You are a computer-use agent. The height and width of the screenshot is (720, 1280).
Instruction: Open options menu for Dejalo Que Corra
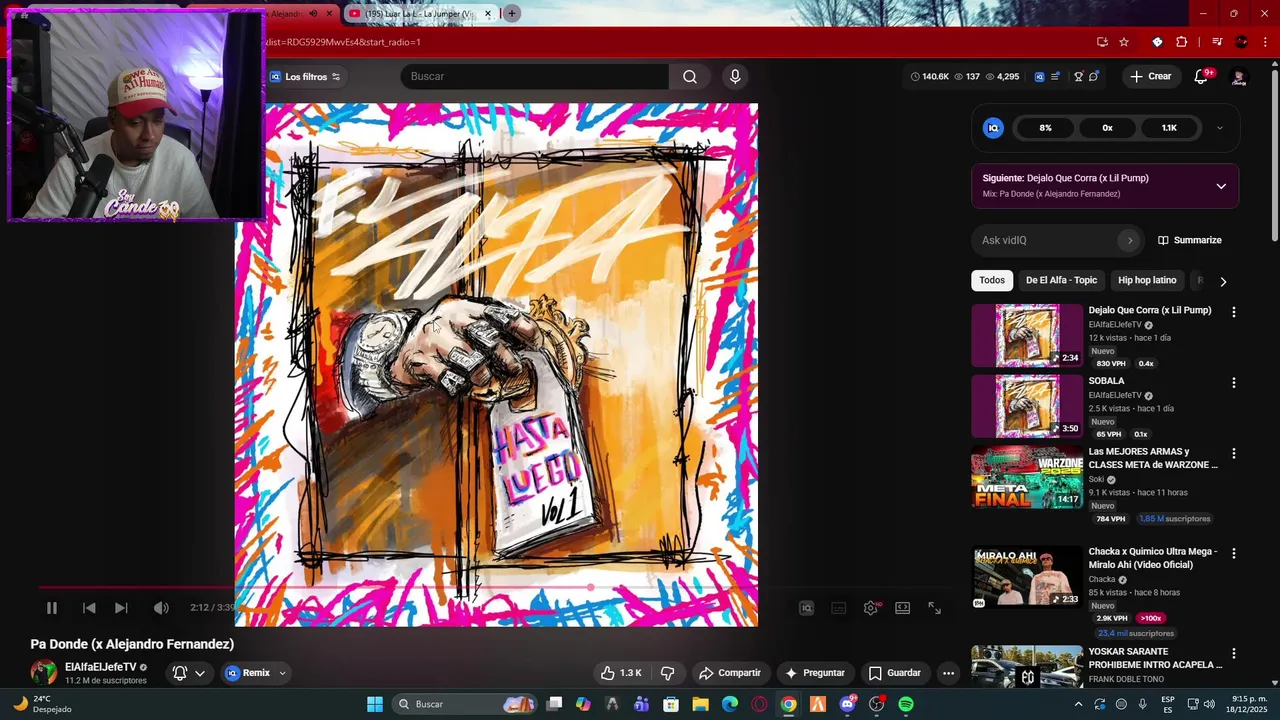pos(1233,312)
